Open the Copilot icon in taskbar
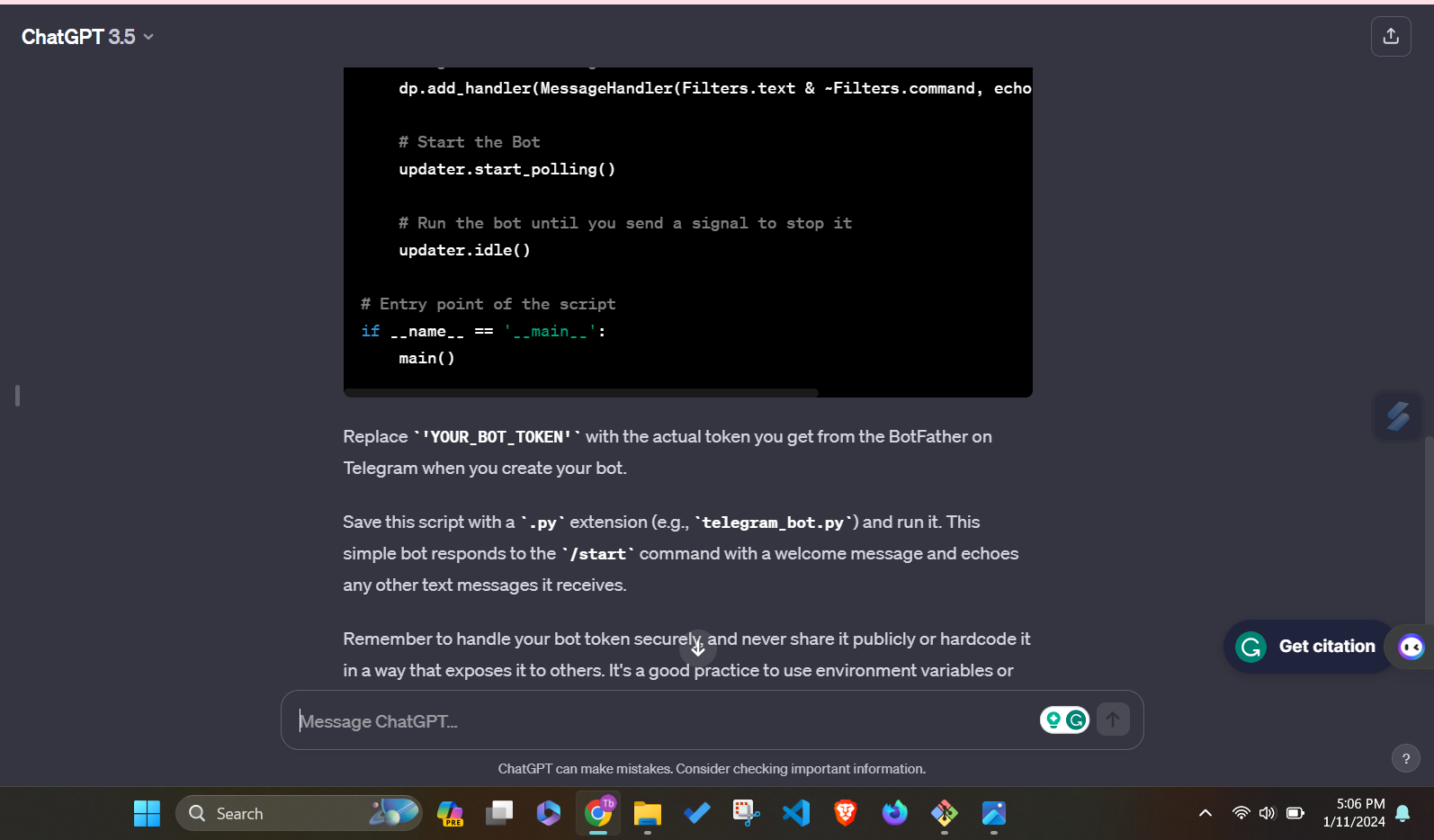 click(450, 814)
